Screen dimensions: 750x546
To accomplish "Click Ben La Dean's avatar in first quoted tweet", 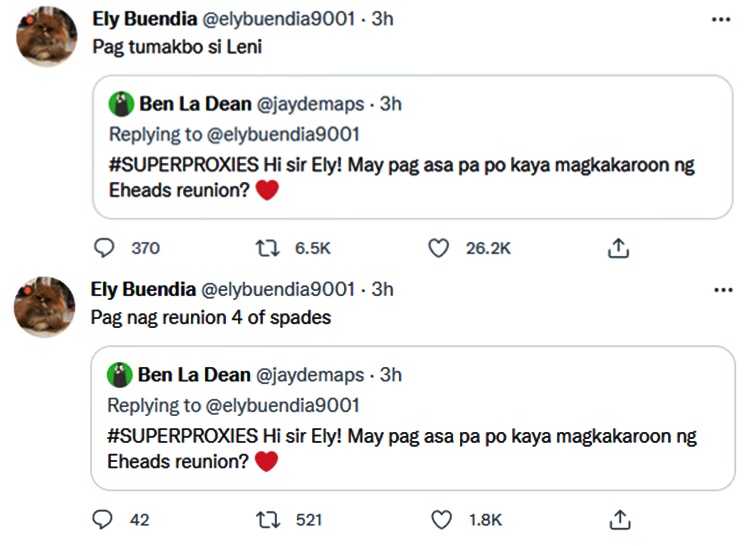I will 121,104.
